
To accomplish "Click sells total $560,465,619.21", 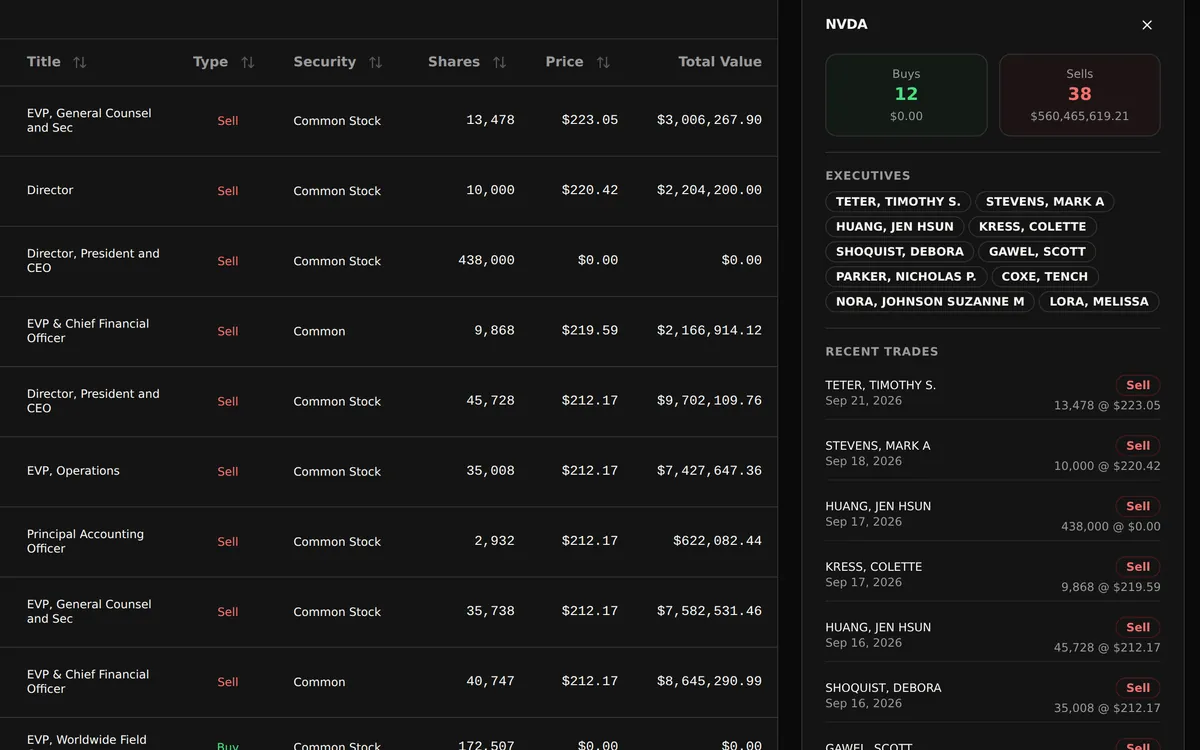I will (x=1080, y=116).
